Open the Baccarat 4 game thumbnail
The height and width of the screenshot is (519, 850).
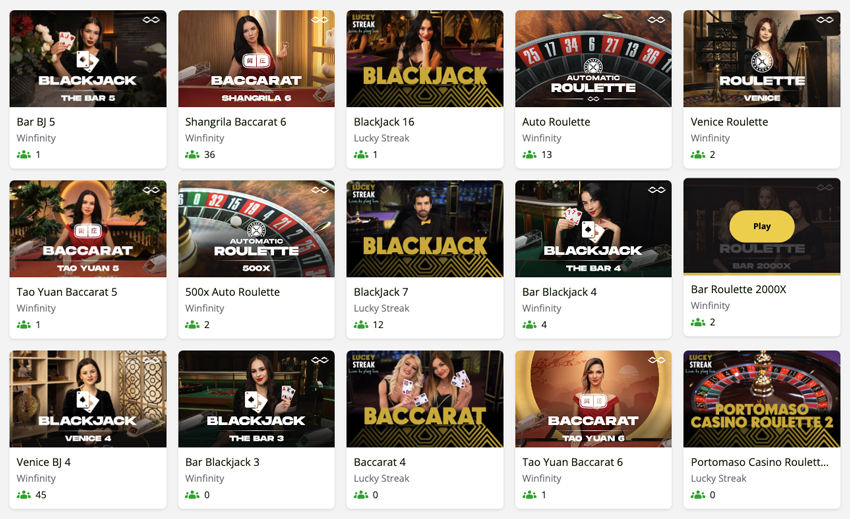(x=425, y=399)
